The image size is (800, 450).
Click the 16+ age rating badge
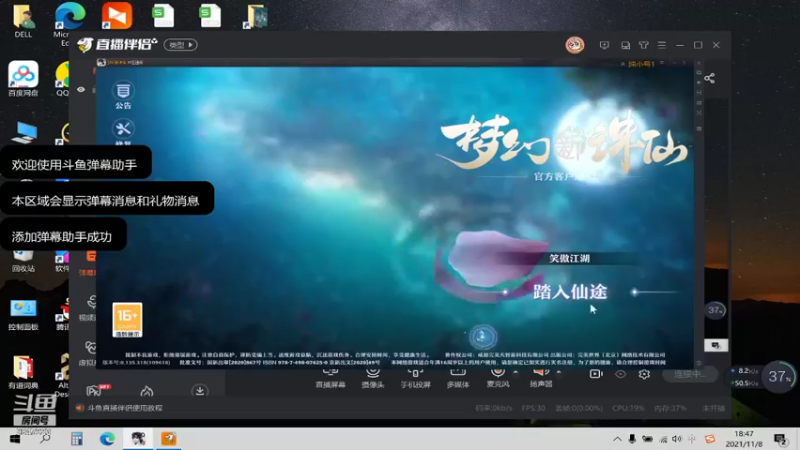[x=127, y=320]
